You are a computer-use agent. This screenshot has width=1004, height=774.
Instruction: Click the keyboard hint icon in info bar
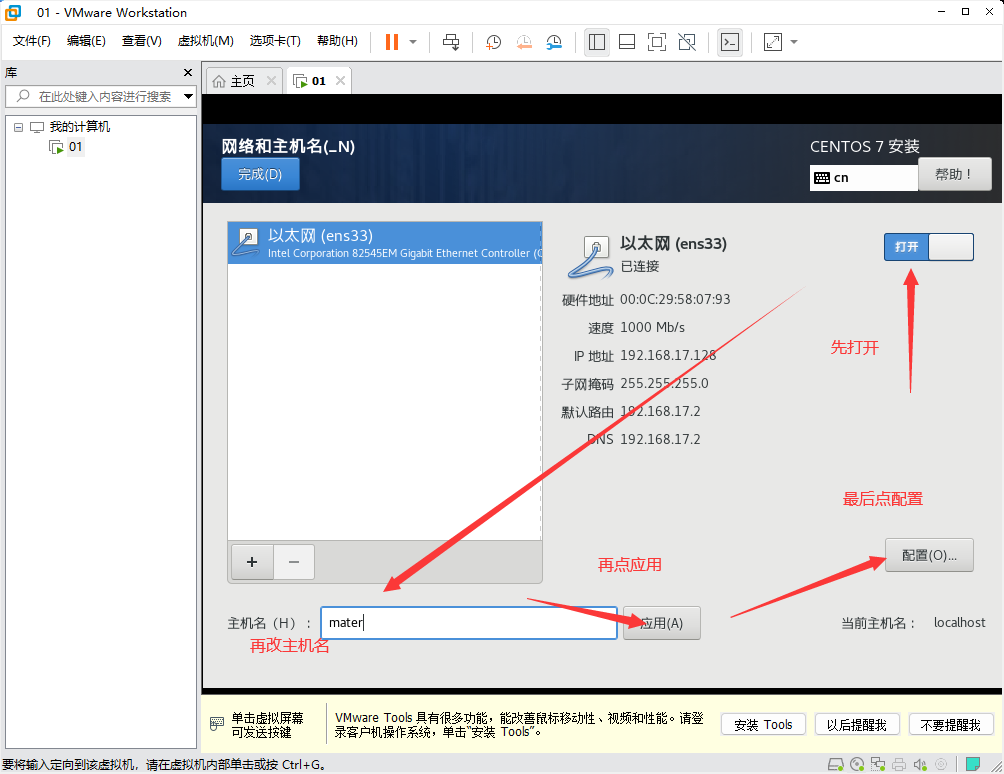(x=216, y=724)
